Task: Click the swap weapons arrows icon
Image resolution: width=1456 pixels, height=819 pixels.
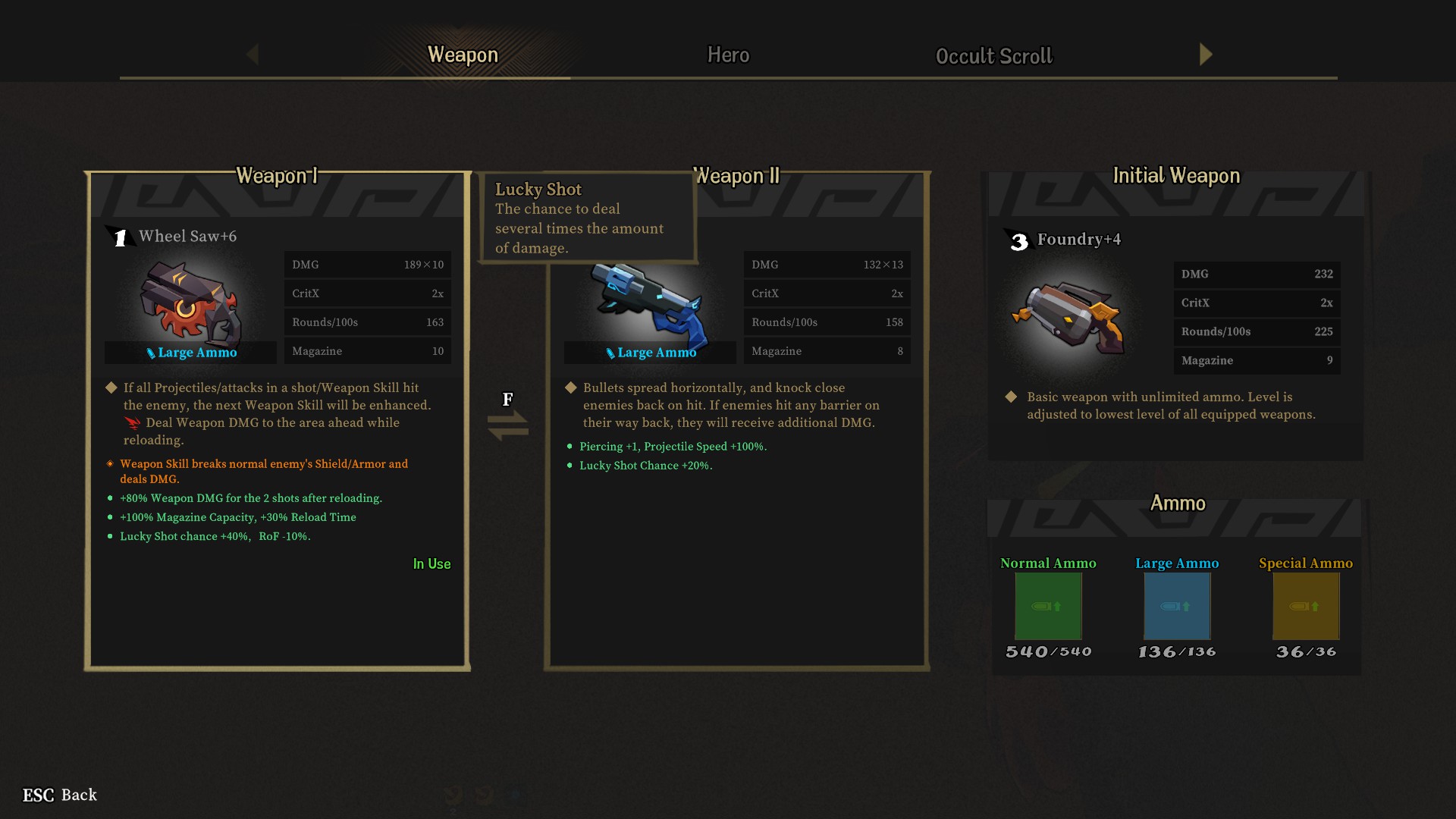Action: coord(508,425)
